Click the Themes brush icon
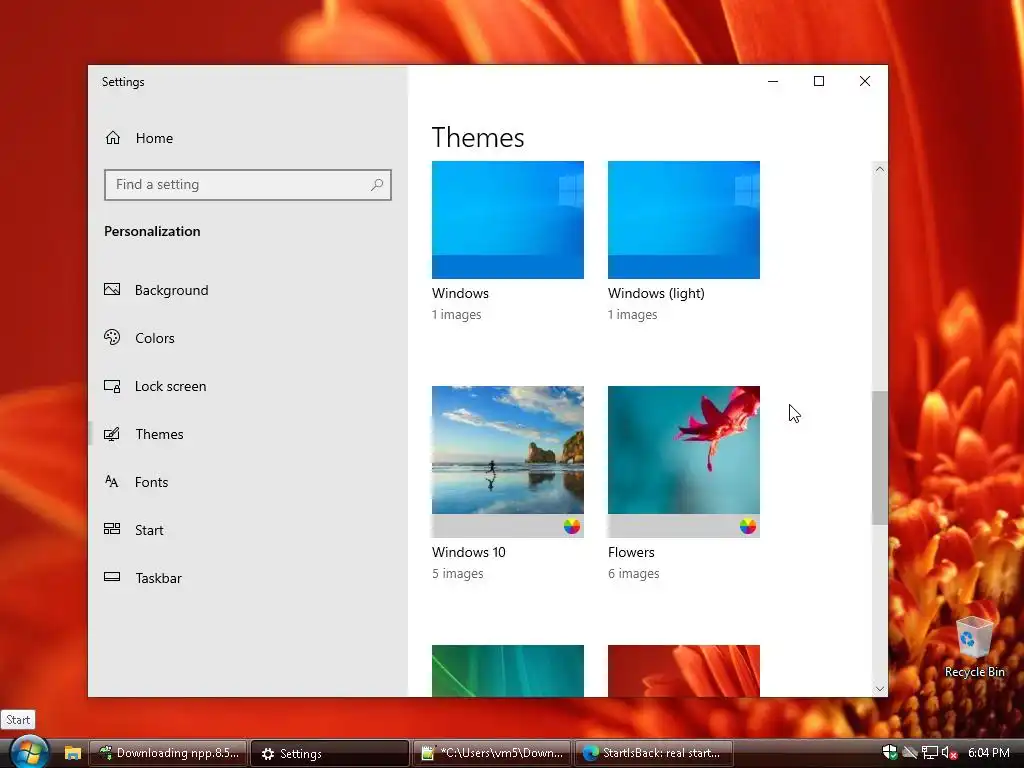 [112, 434]
